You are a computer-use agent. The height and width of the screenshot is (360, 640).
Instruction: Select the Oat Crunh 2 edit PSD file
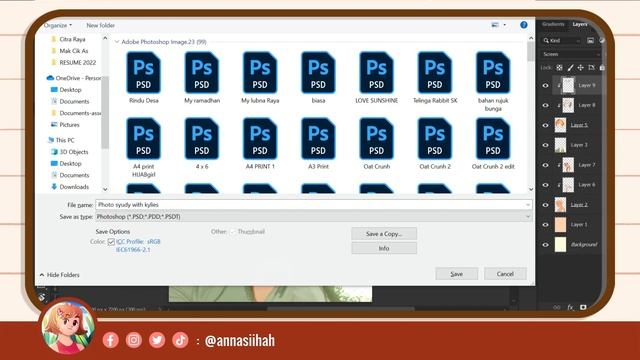(493, 144)
